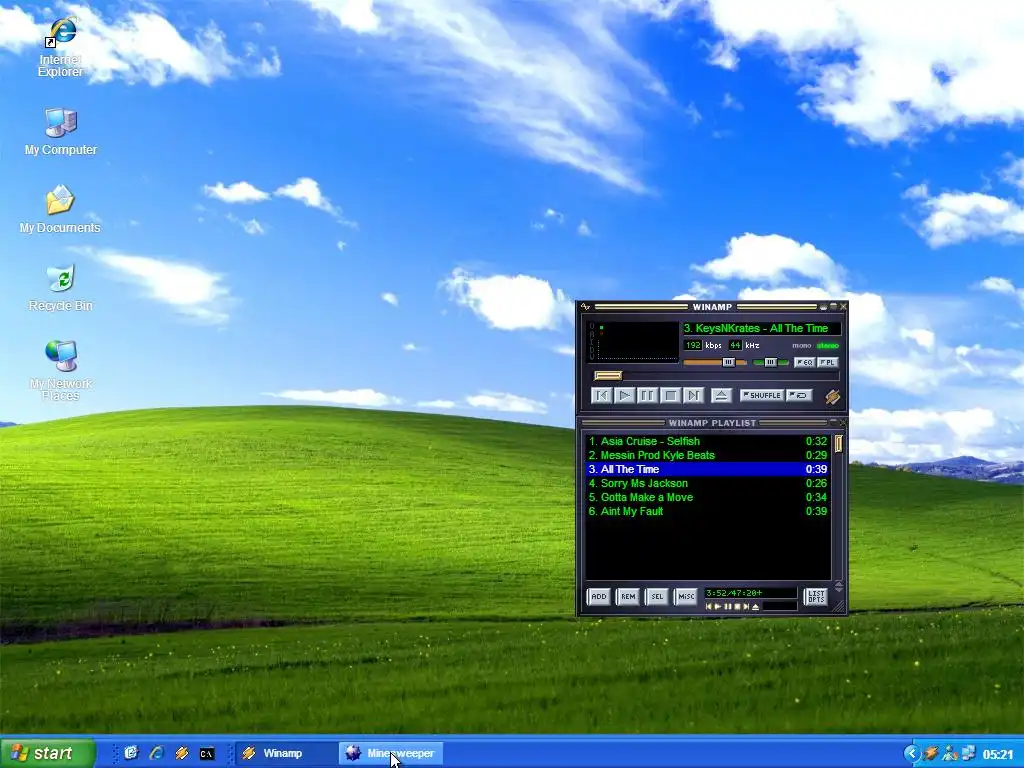Pause the current Winamp song
Viewport: 1024px width, 768px height.
[647, 395]
